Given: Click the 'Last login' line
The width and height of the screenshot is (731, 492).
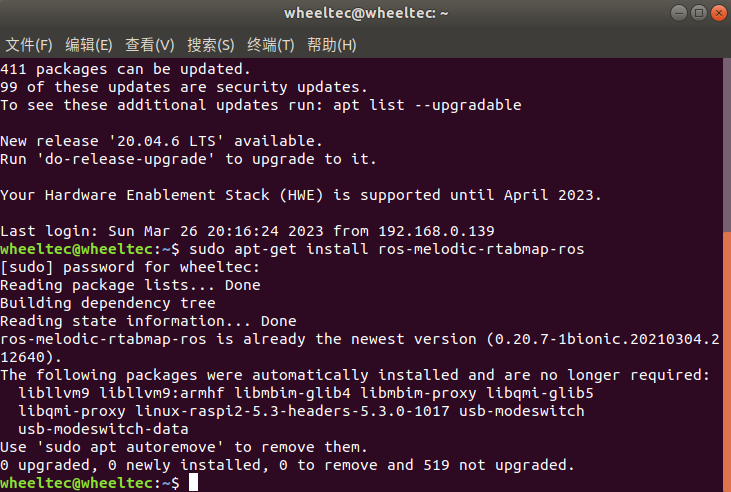Looking at the screenshot, I should pos(247,231).
